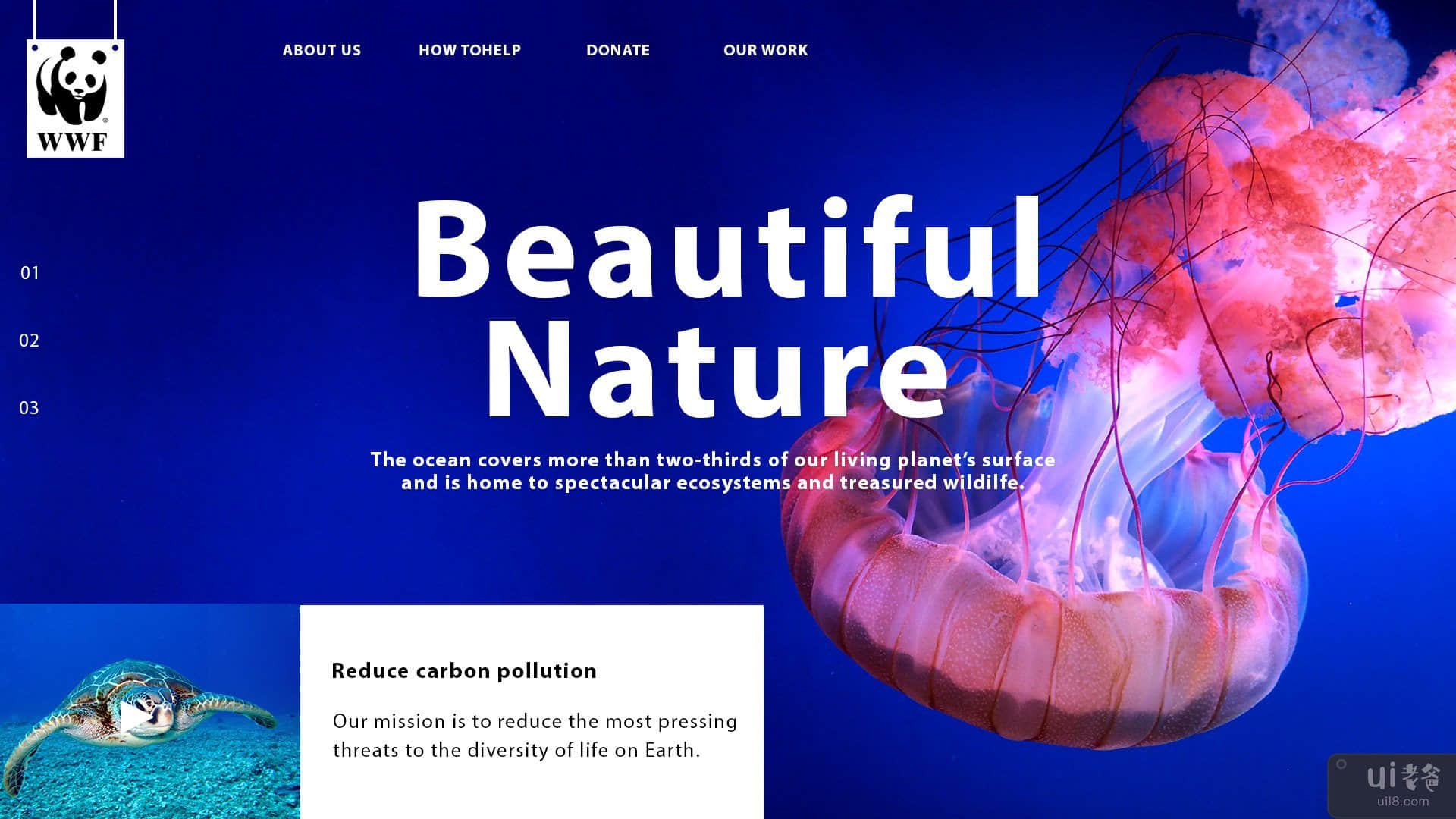Click the uil8.com watermark URL

click(1404, 801)
